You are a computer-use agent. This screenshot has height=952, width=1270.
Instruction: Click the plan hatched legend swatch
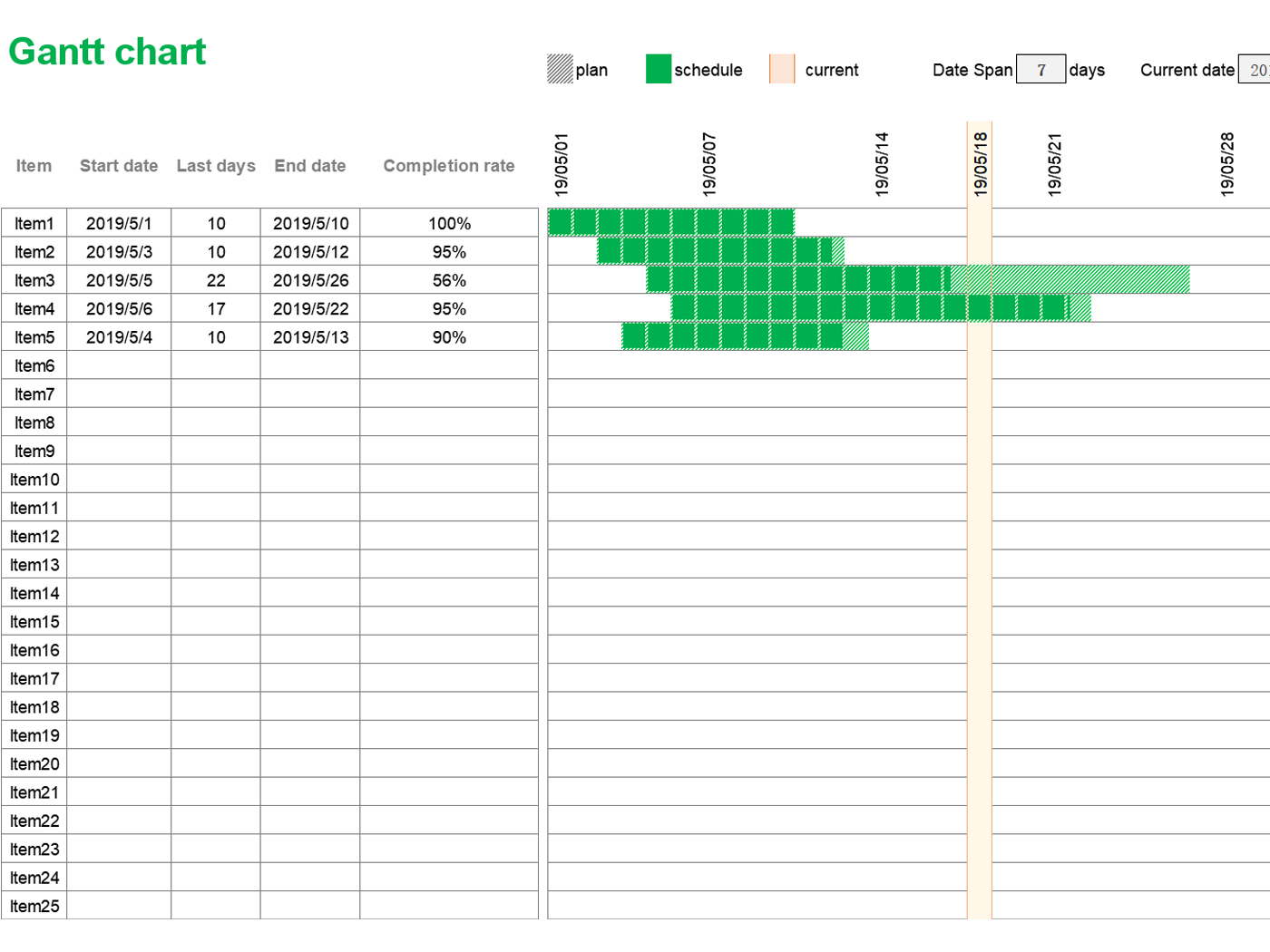coord(561,69)
